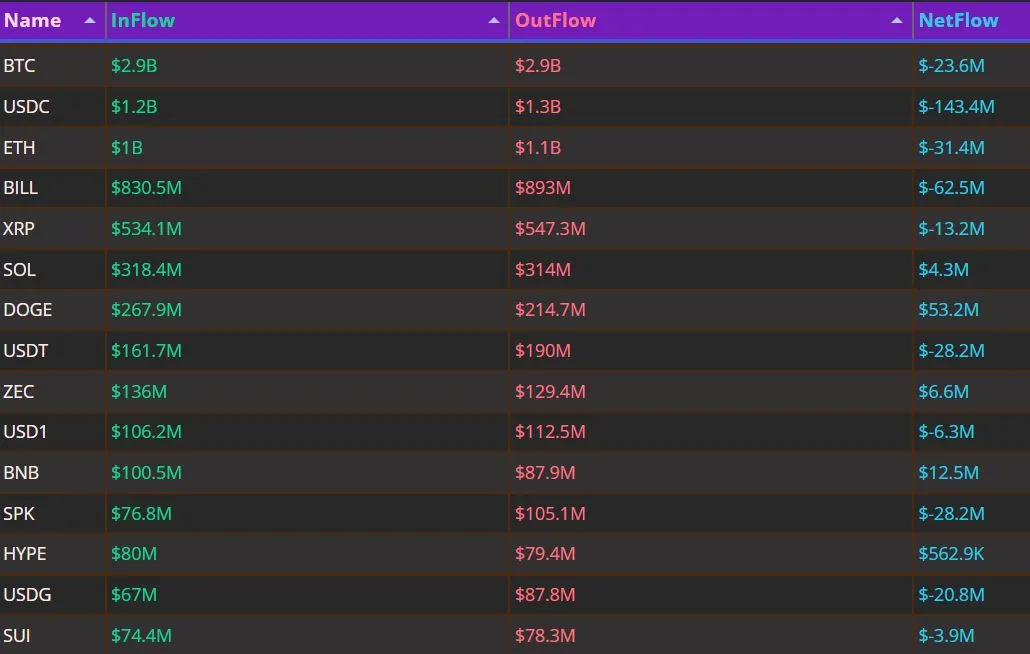Open the BNB token entry
The height and width of the screenshot is (654, 1030).
pos(21,472)
